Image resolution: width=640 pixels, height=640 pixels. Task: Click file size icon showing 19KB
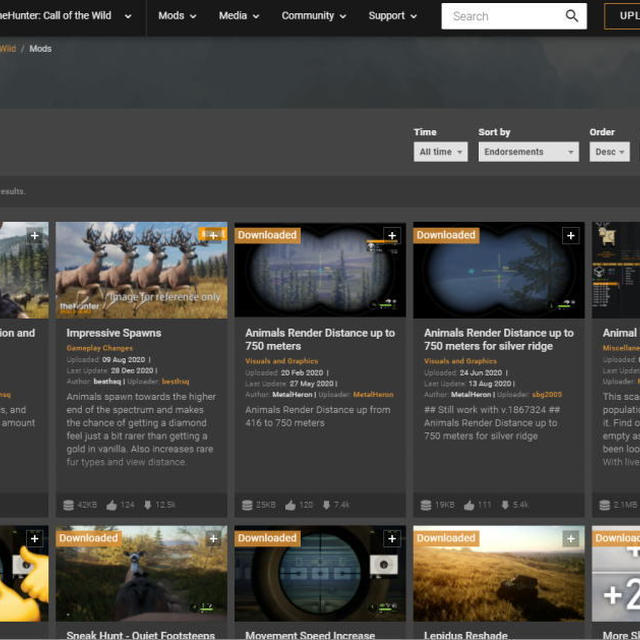(426, 505)
